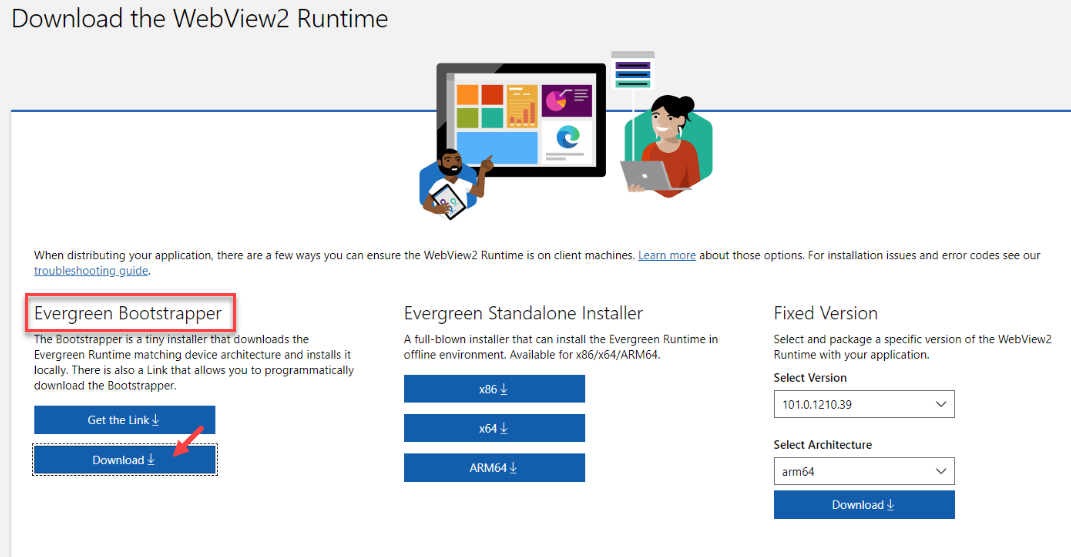The height and width of the screenshot is (557, 1071).
Task: Click the pie chart tile on monitor
Action: [567, 101]
